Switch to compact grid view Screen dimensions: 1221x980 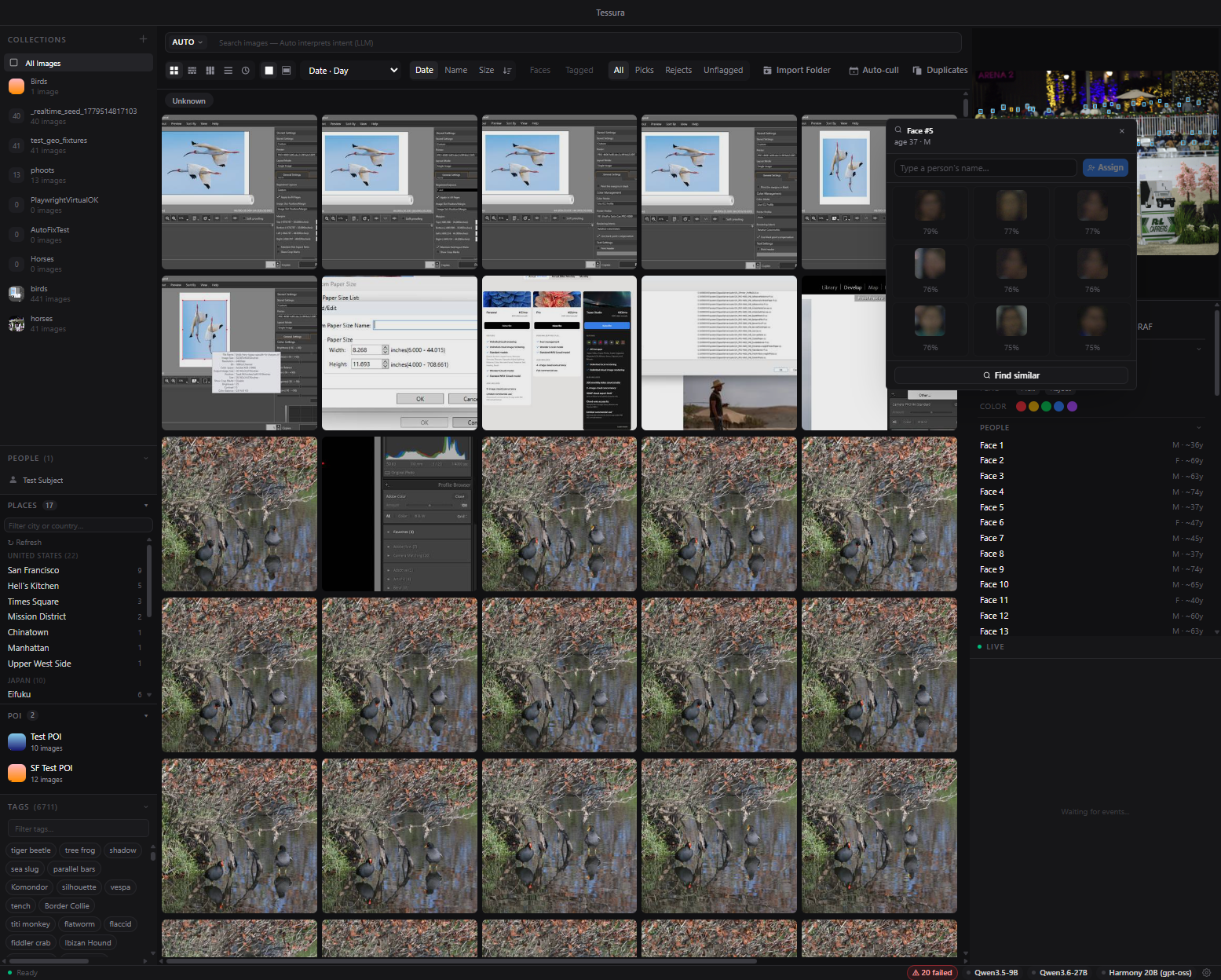(192, 71)
